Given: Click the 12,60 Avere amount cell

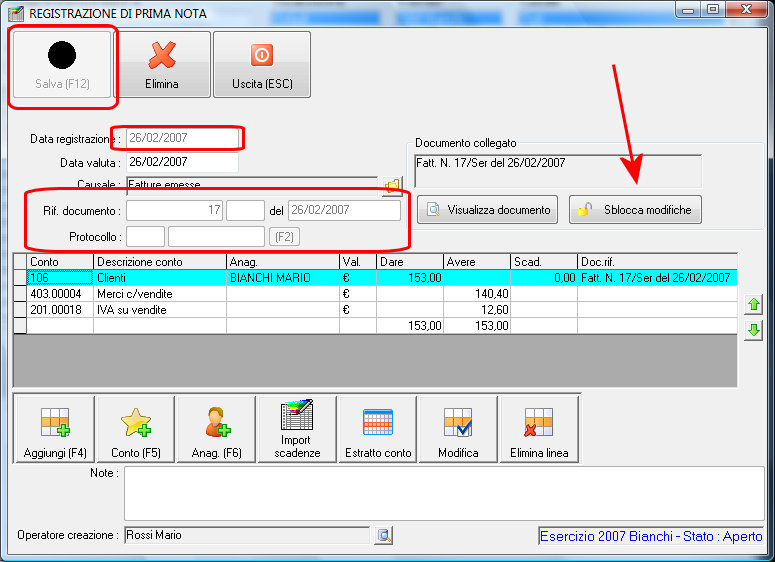Looking at the screenshot, I should 477,310.
